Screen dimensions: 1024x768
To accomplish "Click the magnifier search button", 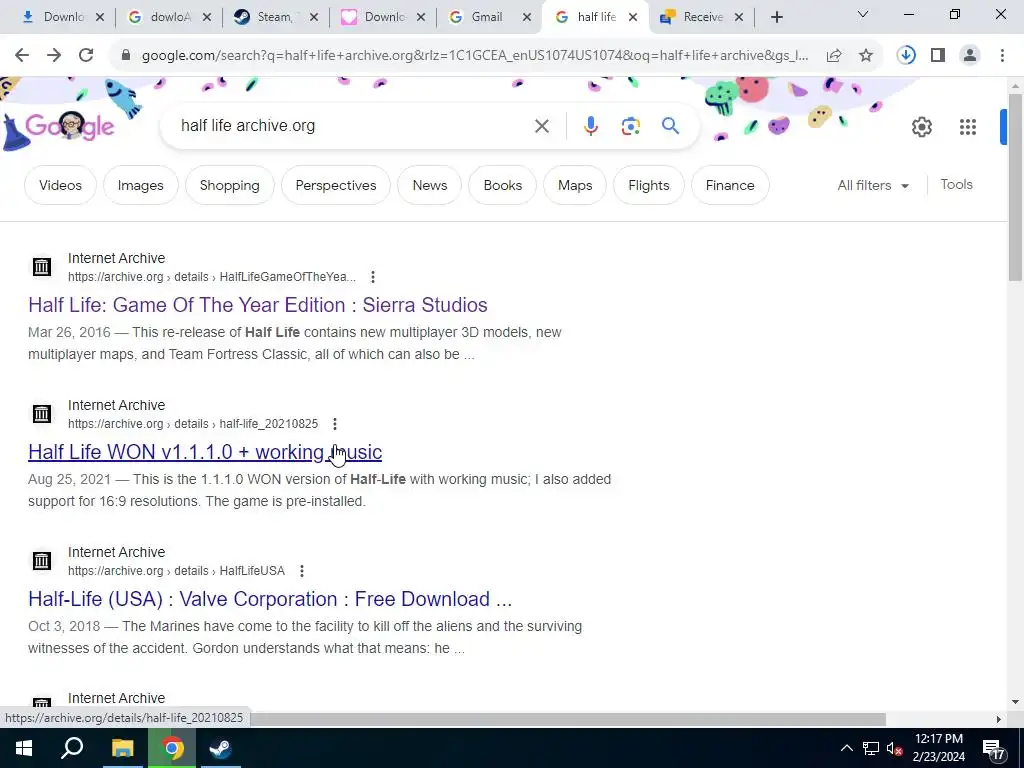I will pyautogui.click(x=671, y=125).
